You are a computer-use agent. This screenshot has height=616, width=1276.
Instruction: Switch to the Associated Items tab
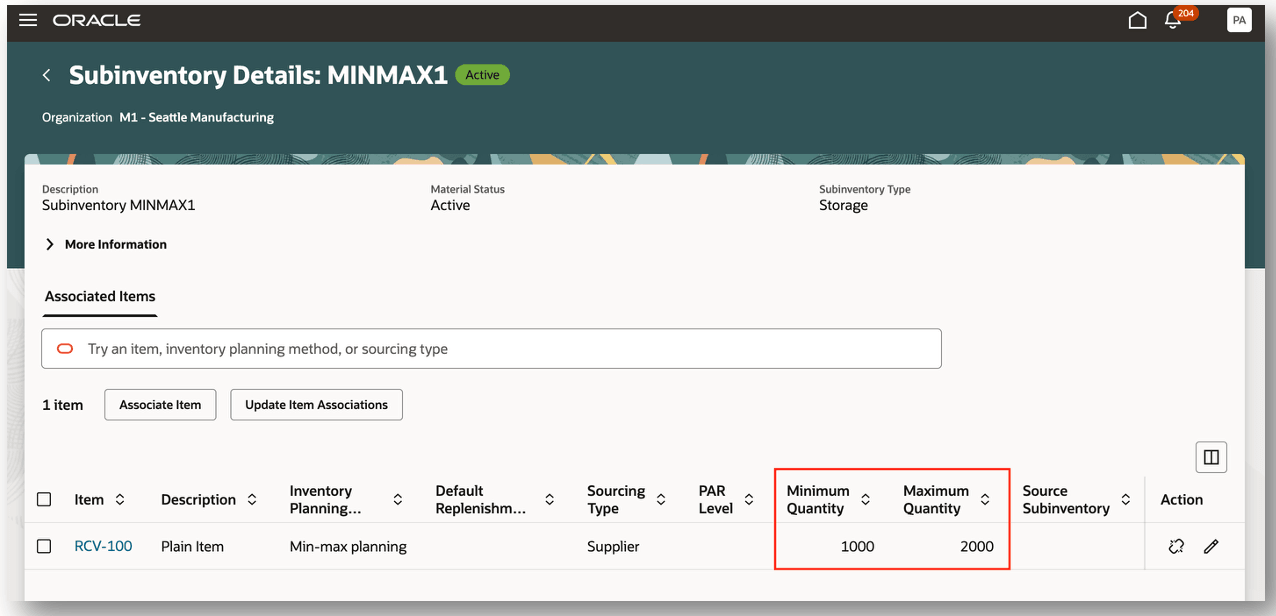click(x=99, y=296)
